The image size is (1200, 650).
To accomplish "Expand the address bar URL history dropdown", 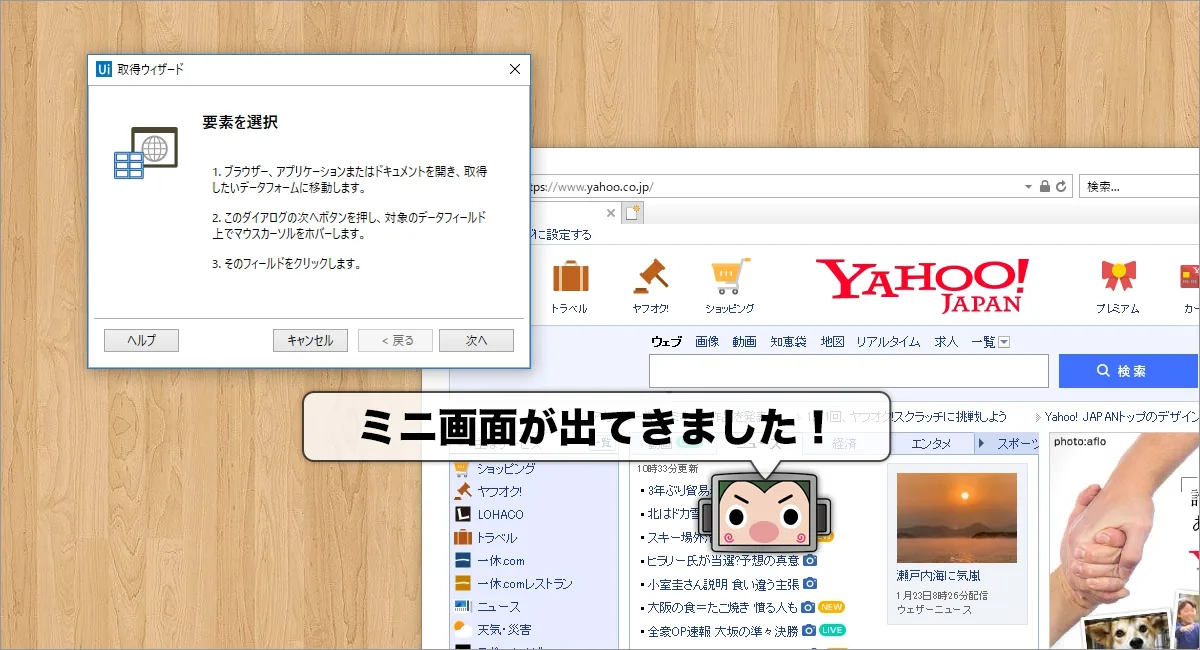I will 1028,186.
